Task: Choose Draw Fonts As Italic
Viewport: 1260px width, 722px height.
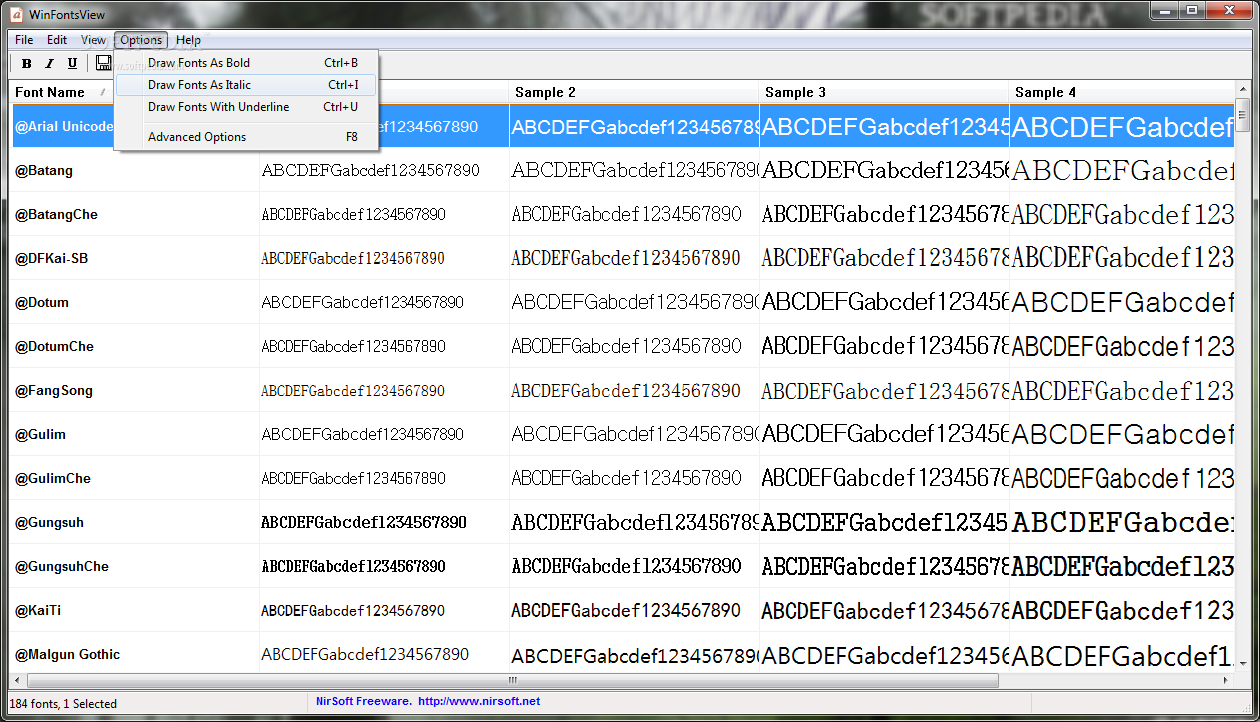Action: (x=247, y=85)
